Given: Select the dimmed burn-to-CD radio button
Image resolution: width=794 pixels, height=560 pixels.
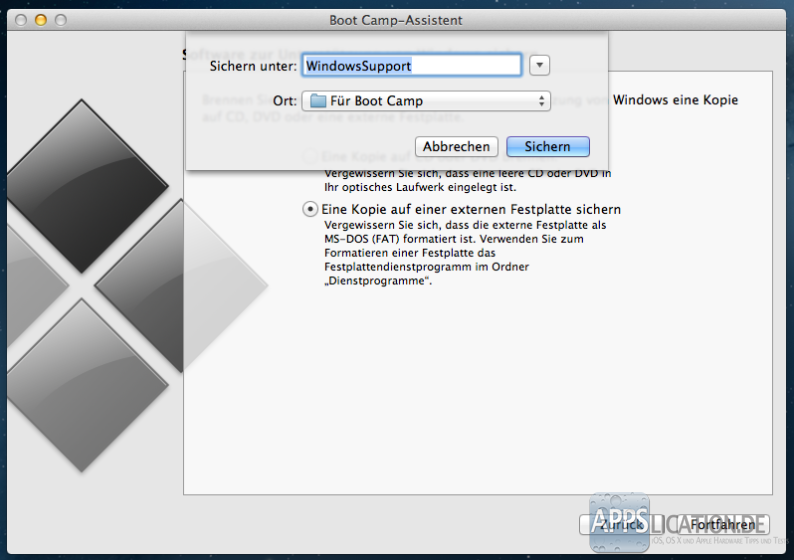Looking at the screenshot, I should (x=310, y=156).
